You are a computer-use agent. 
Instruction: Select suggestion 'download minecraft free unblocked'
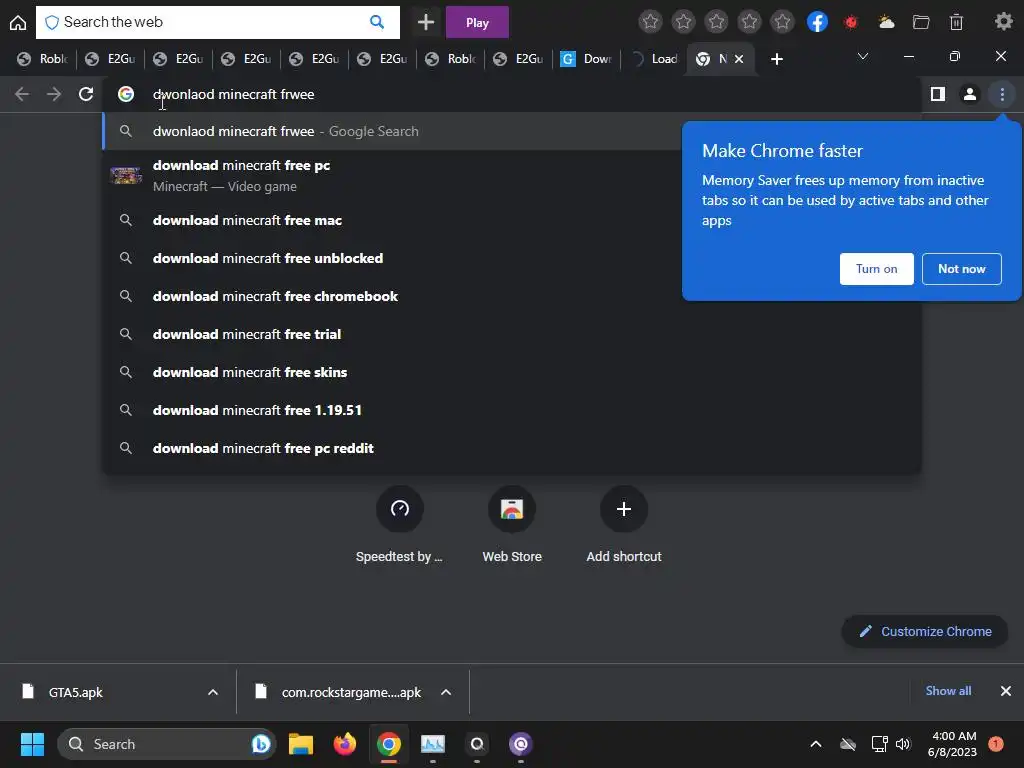tap(392, 258)
